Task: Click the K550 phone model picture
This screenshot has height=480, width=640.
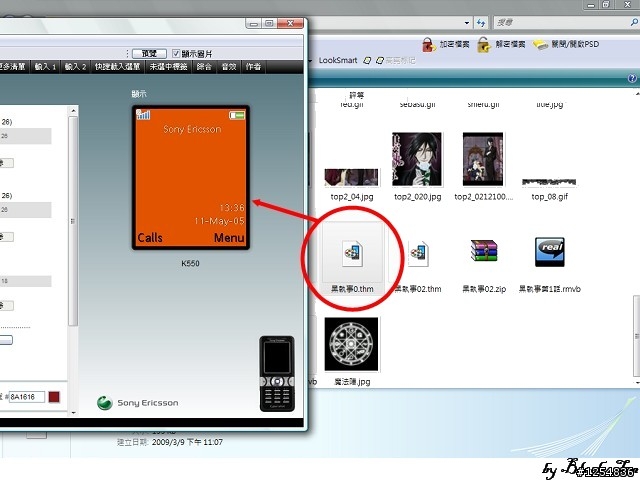Action: tap(277, 373)
